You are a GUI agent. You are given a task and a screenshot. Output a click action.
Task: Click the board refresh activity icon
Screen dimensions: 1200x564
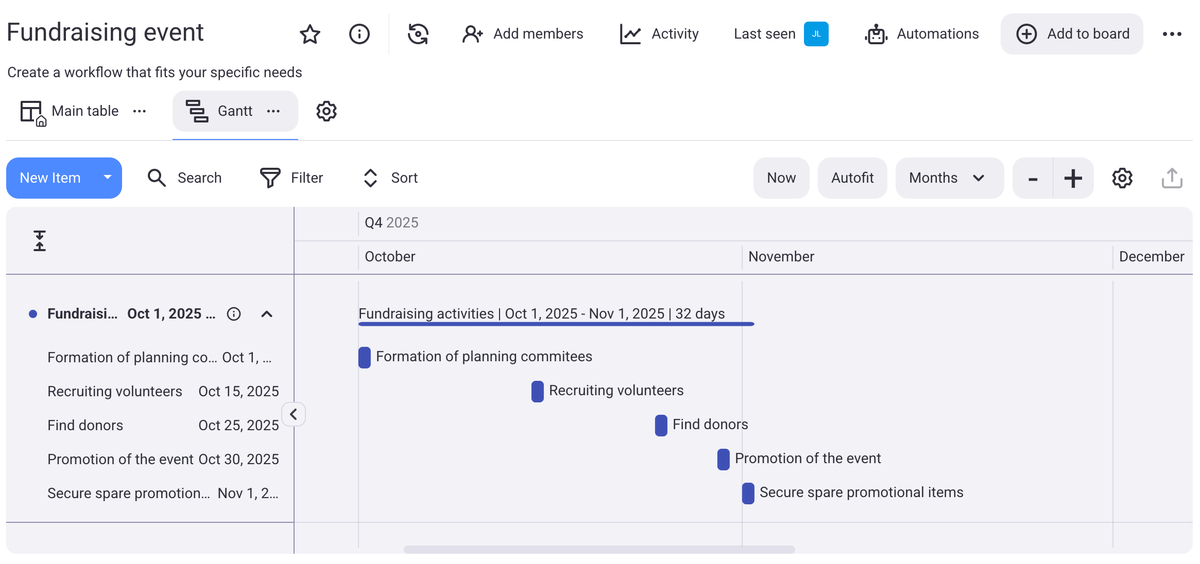[x=418, y=34]
